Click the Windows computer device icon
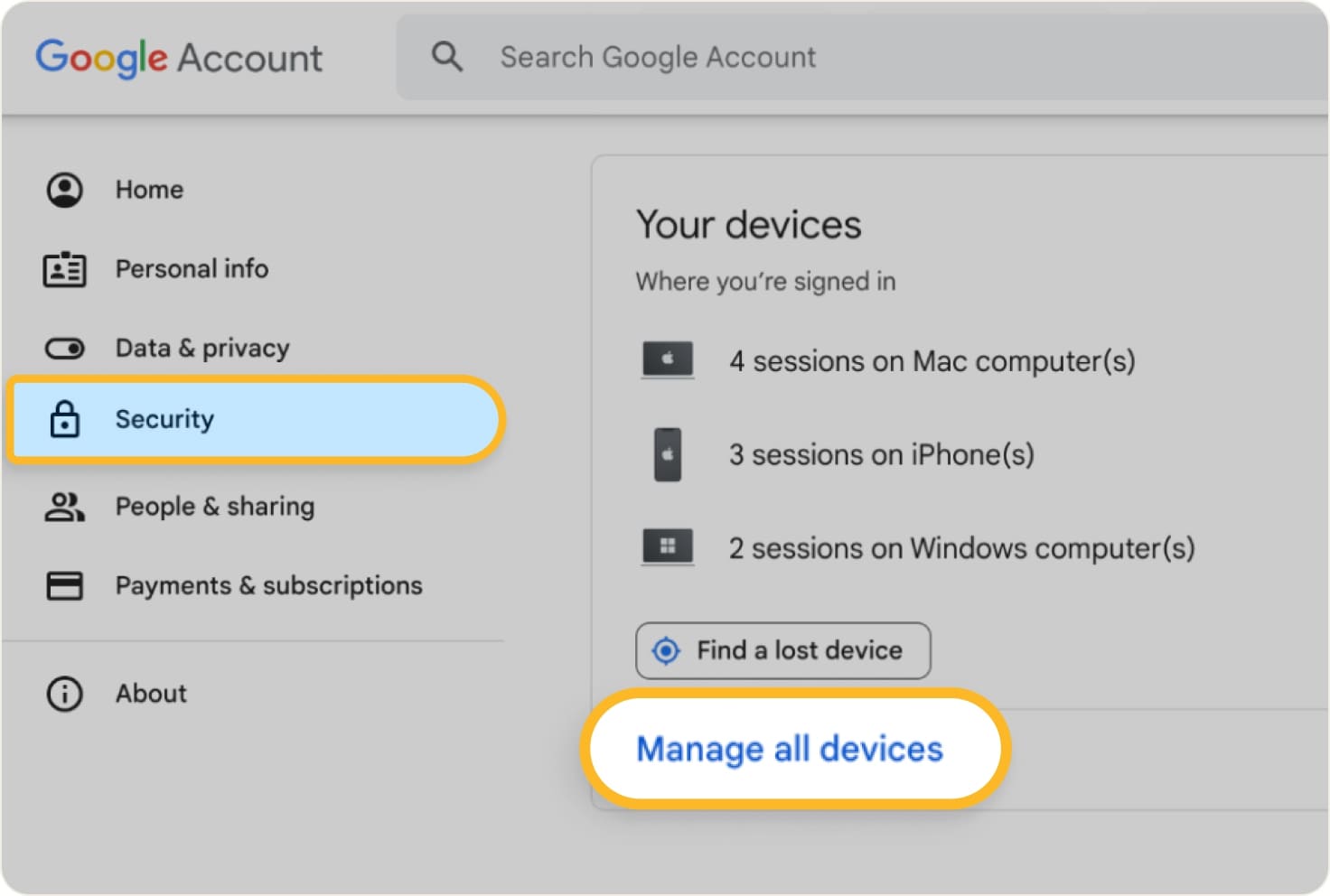This screenshot has height=896, width=1330. pyautogui.click(x=667, y=546)
